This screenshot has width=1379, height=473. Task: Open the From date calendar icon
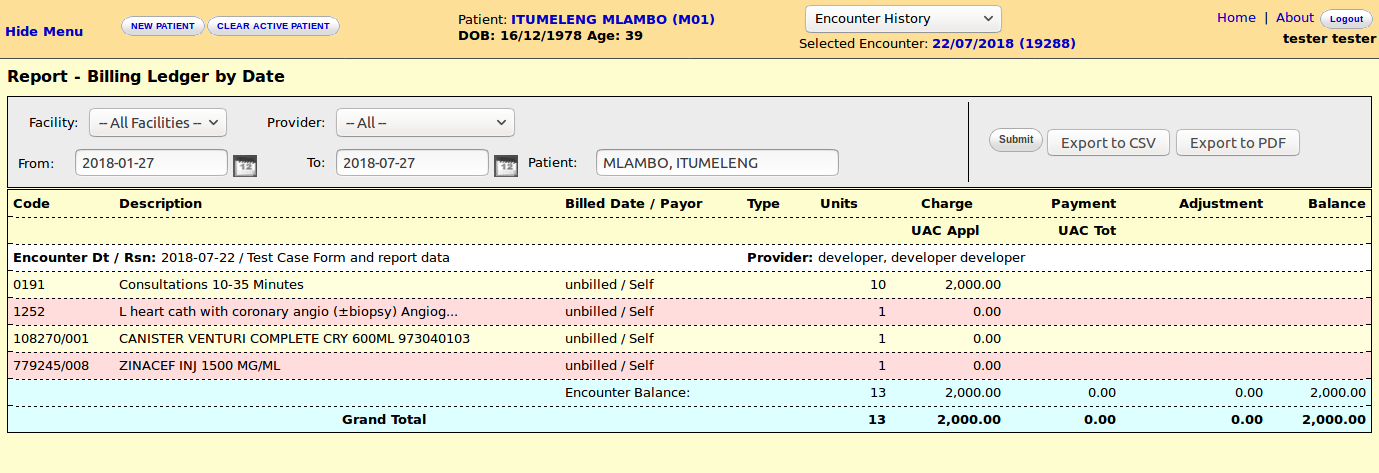click(245, 165)
